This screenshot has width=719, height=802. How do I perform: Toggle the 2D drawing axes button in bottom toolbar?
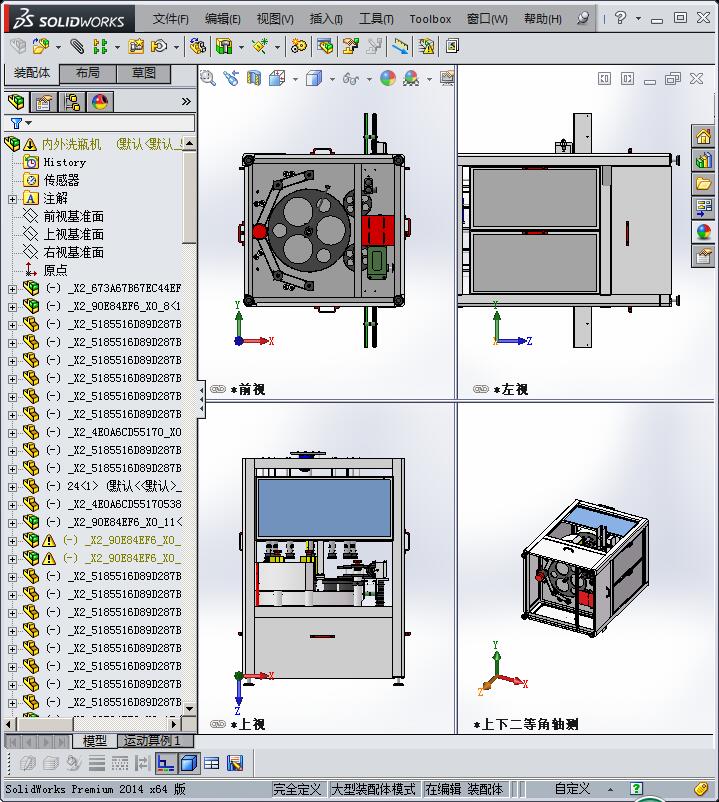click(x=166, y=763)
